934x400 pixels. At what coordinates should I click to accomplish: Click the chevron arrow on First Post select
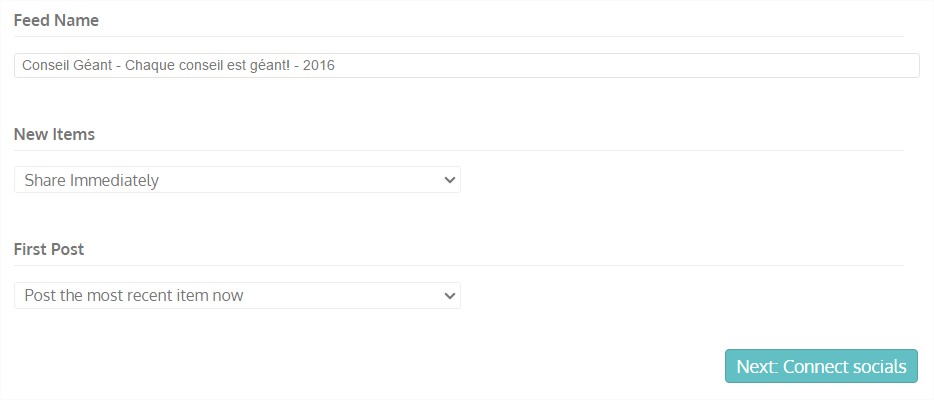point(449,296)
